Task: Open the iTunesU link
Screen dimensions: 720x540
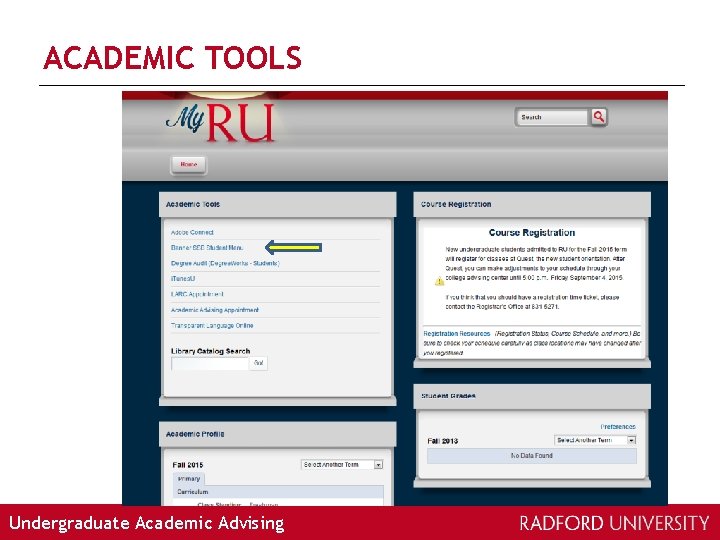Action: 183,279
